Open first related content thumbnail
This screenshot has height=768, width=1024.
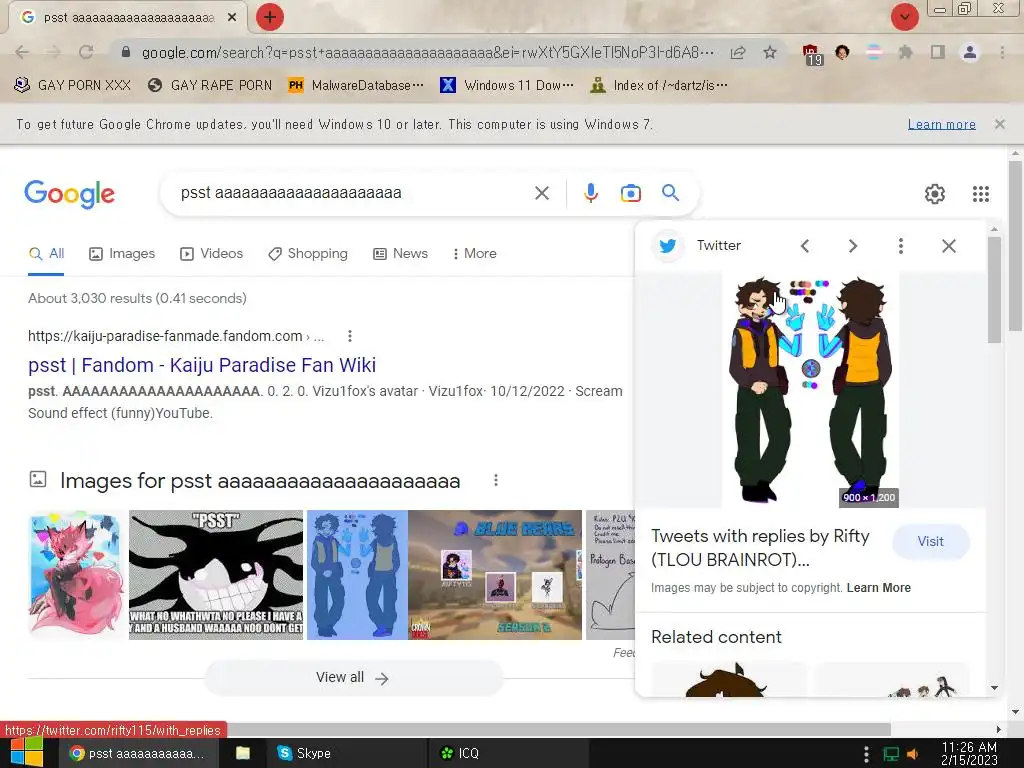728,679
